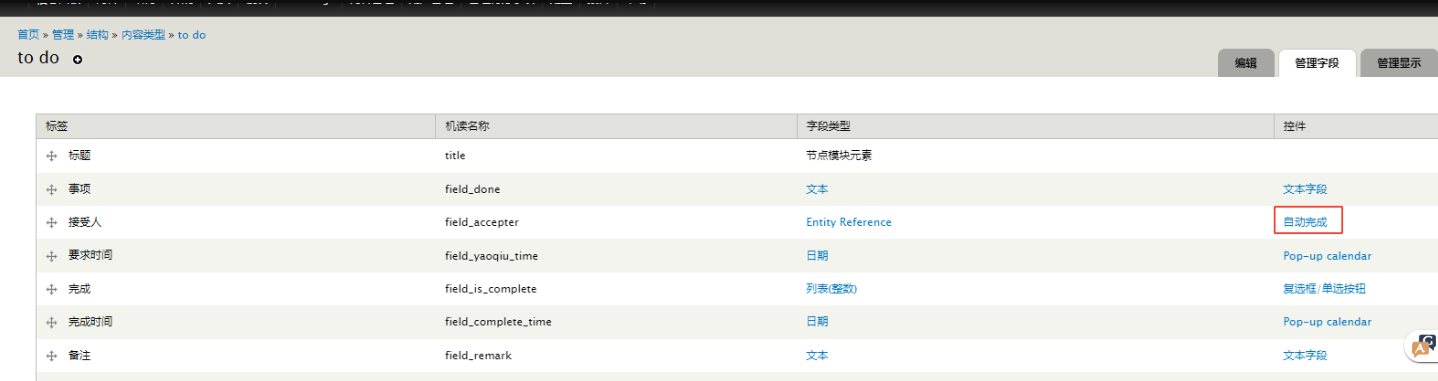Image resolution: width=1438 pixels, height=381 pixels.
Task: Click the to do breadcrumb link
Action: tap(192, 35)
